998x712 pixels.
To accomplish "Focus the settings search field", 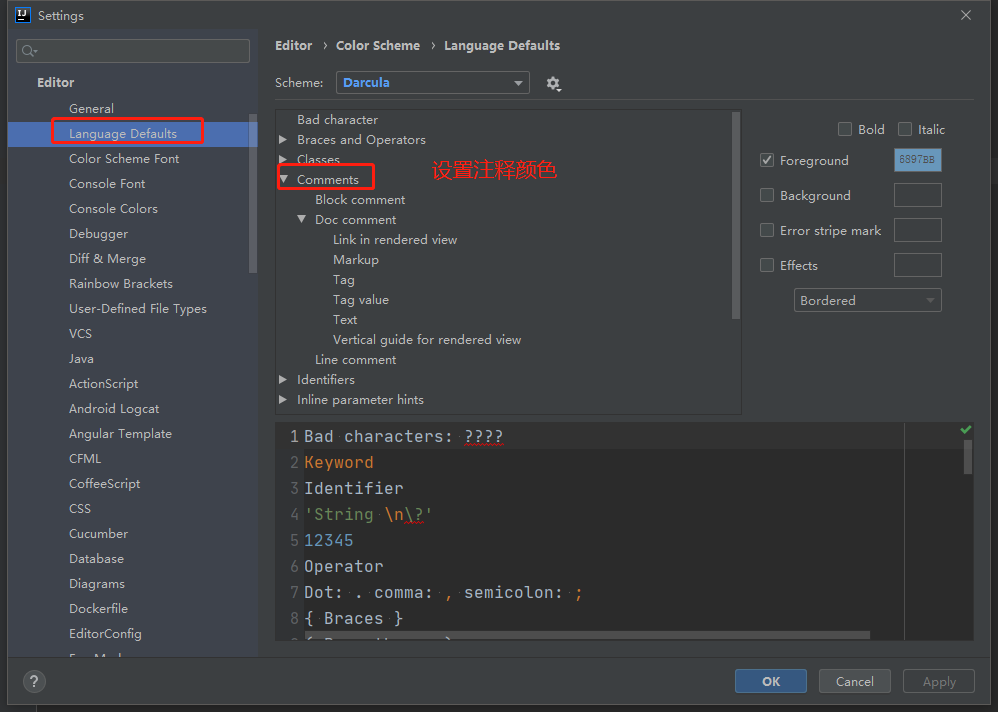I will [x=133, y=51].
